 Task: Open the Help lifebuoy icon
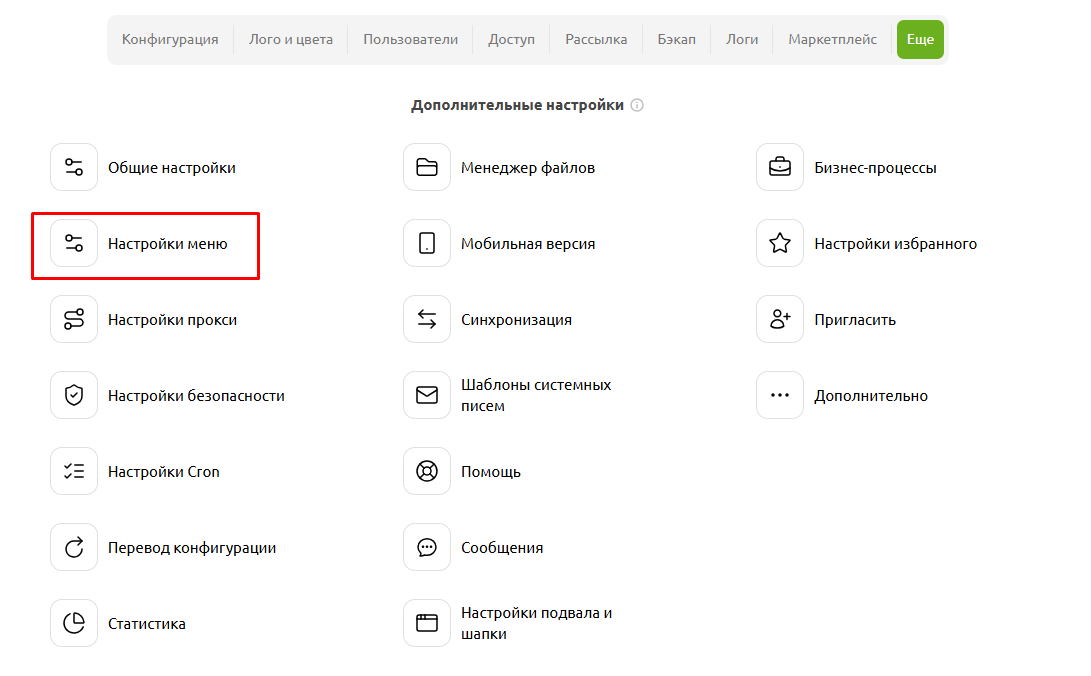[x=427, y=471]
